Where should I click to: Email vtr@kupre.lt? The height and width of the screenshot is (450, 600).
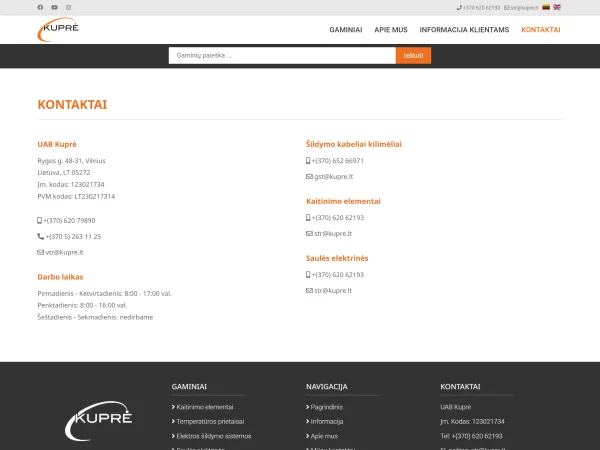(x=60, y=252)
